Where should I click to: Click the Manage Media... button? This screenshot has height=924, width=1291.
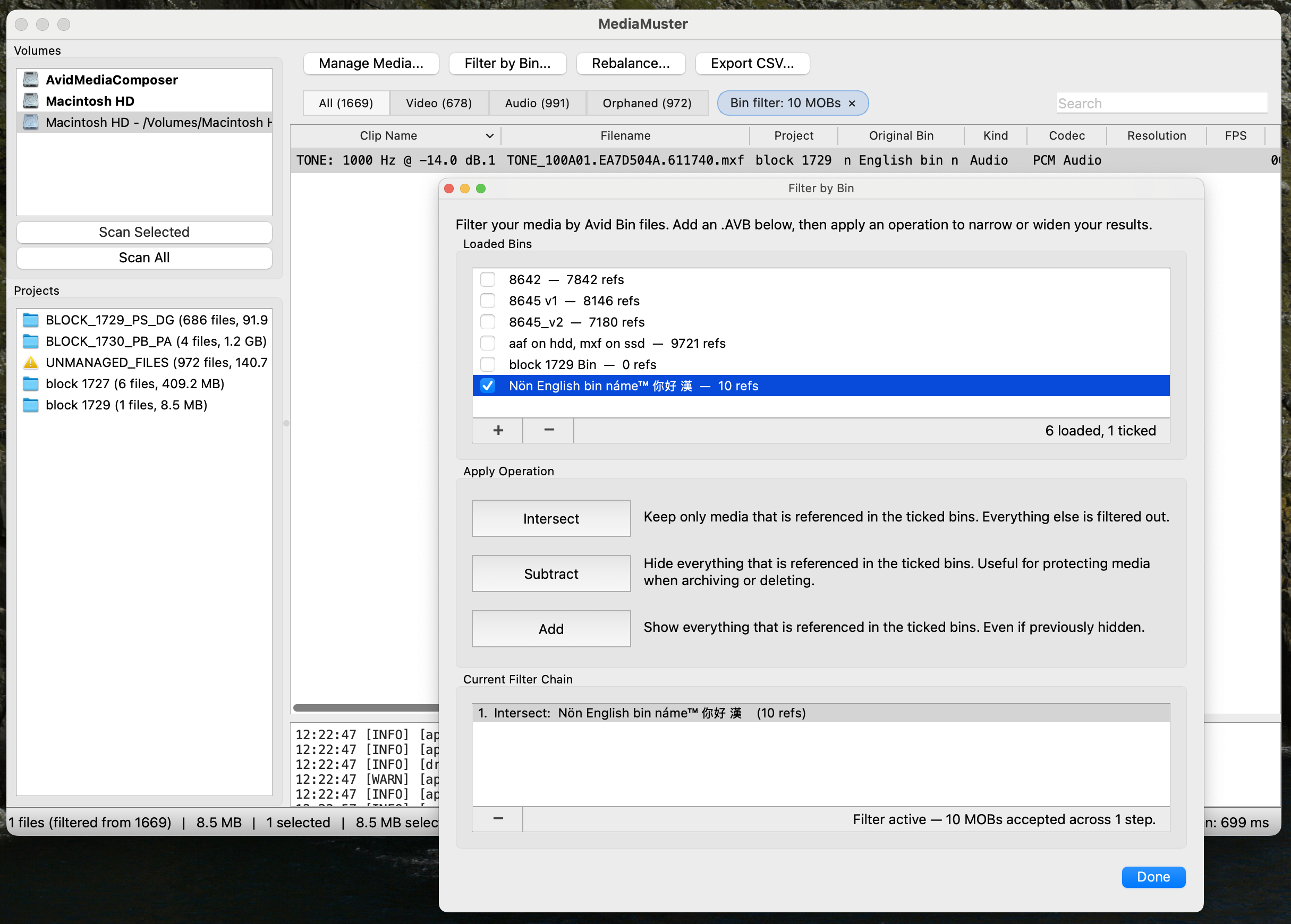coord(371,63)
